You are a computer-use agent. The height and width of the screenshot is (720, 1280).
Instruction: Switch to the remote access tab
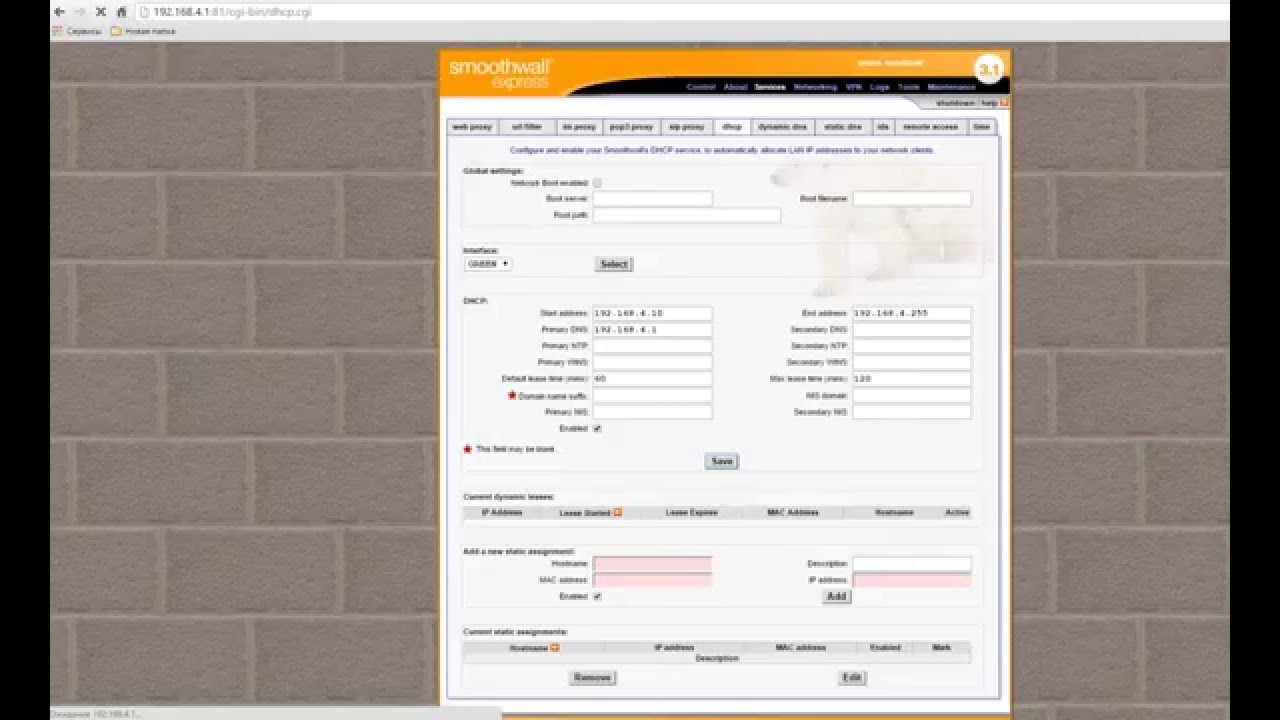[x=931, y=127]
